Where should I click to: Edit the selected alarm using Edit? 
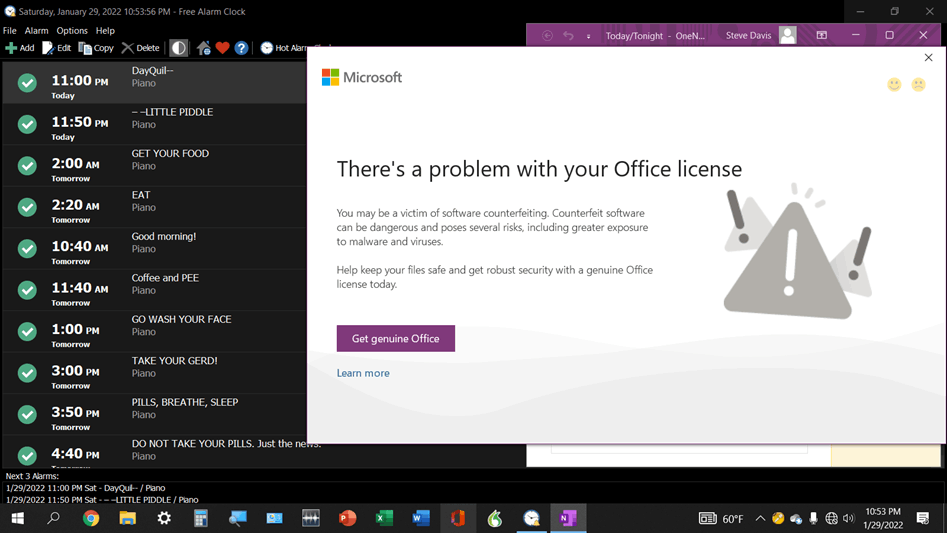pyautogui.click(x=57, y=48)
